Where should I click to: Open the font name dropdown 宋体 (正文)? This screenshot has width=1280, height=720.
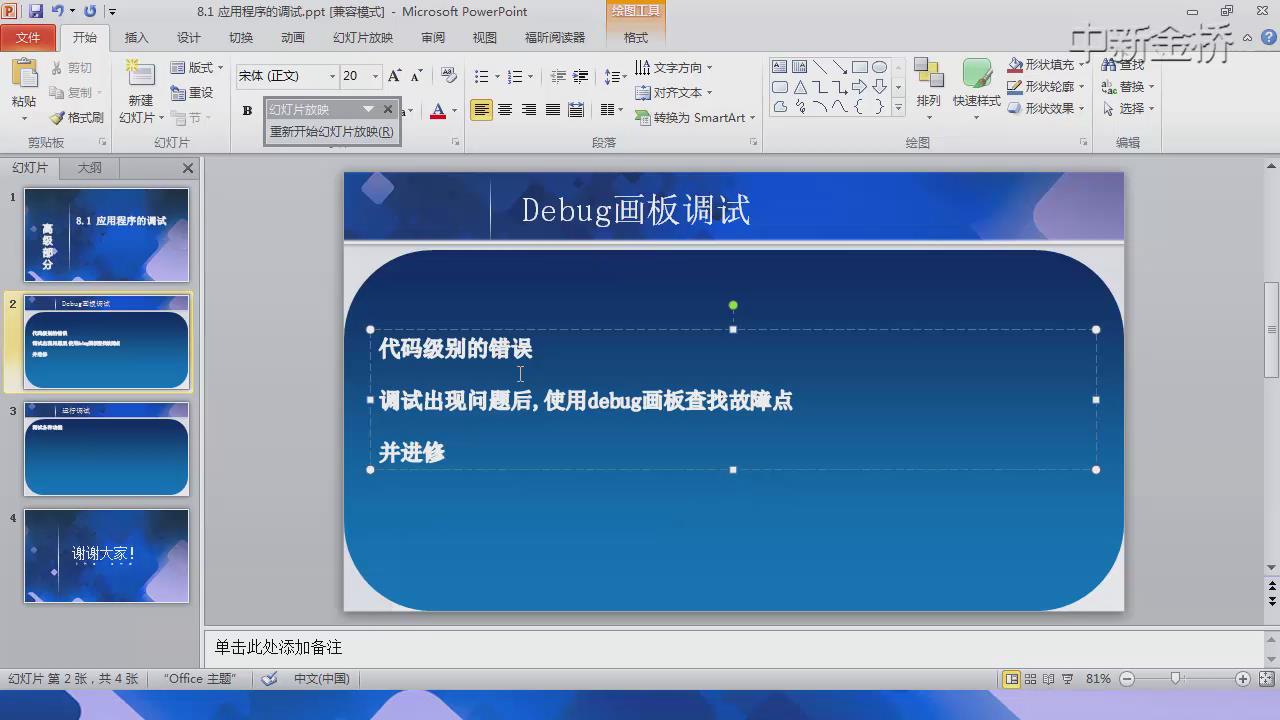(332, 76)
